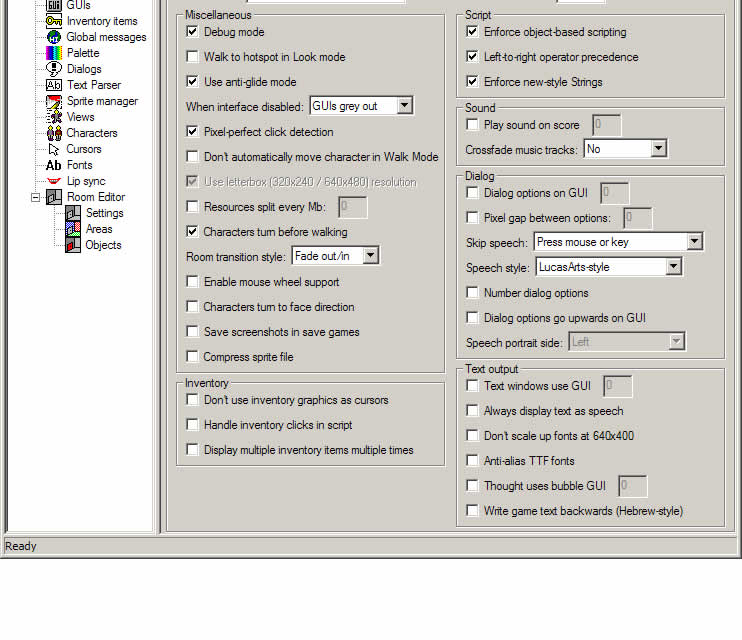Enable mouse wheel support checkbox
742x640 pixels.
click(x=192, y=282)
